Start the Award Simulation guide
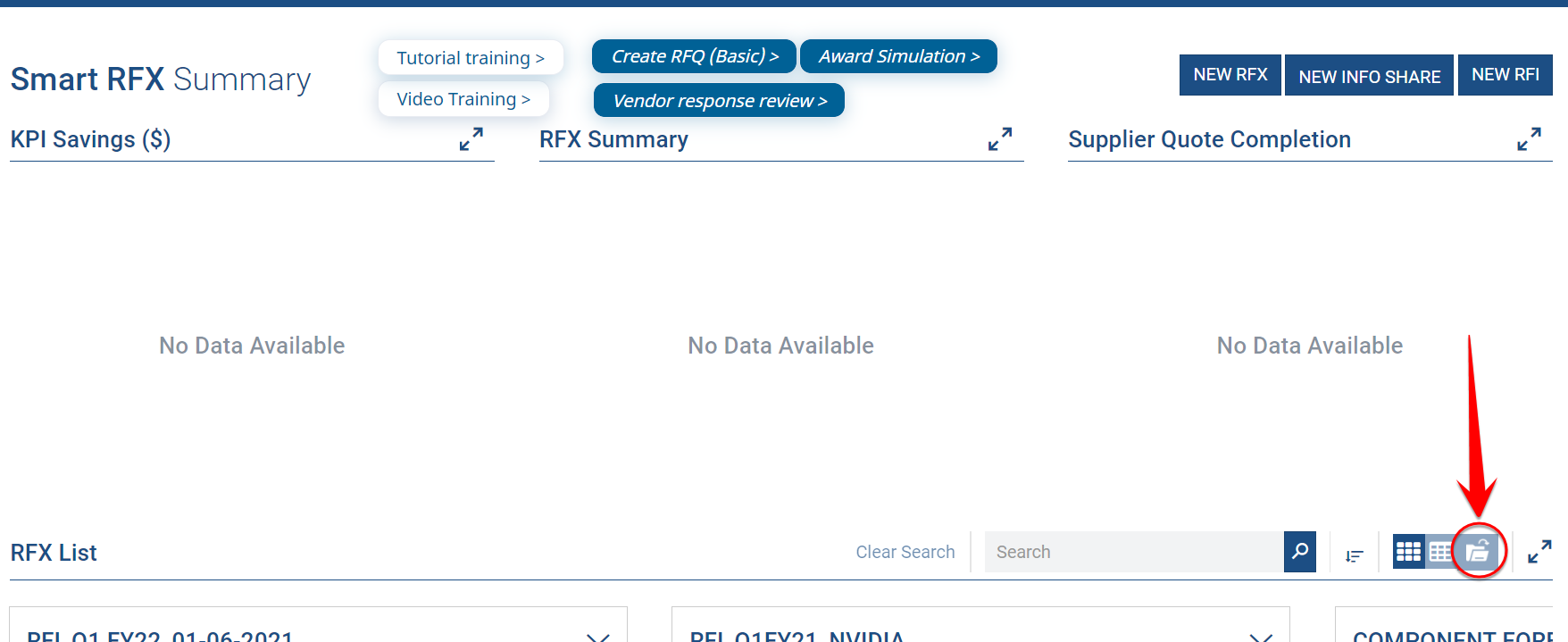 [x=898, y=56]
